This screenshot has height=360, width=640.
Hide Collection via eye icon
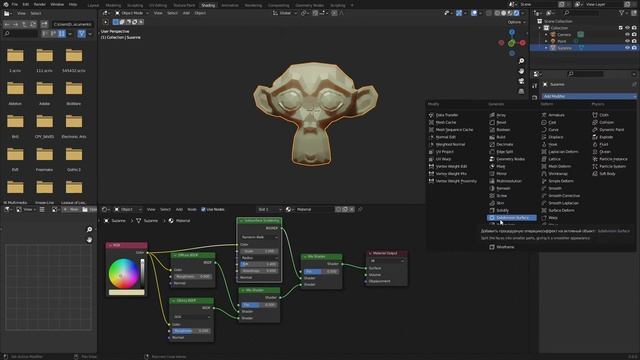tap(627, 28)
